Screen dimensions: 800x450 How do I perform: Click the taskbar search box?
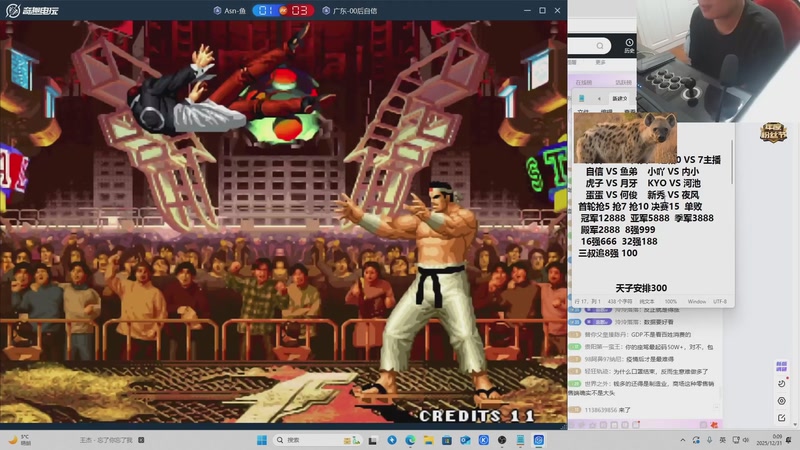pyautogui.click(x=316, y=440)
